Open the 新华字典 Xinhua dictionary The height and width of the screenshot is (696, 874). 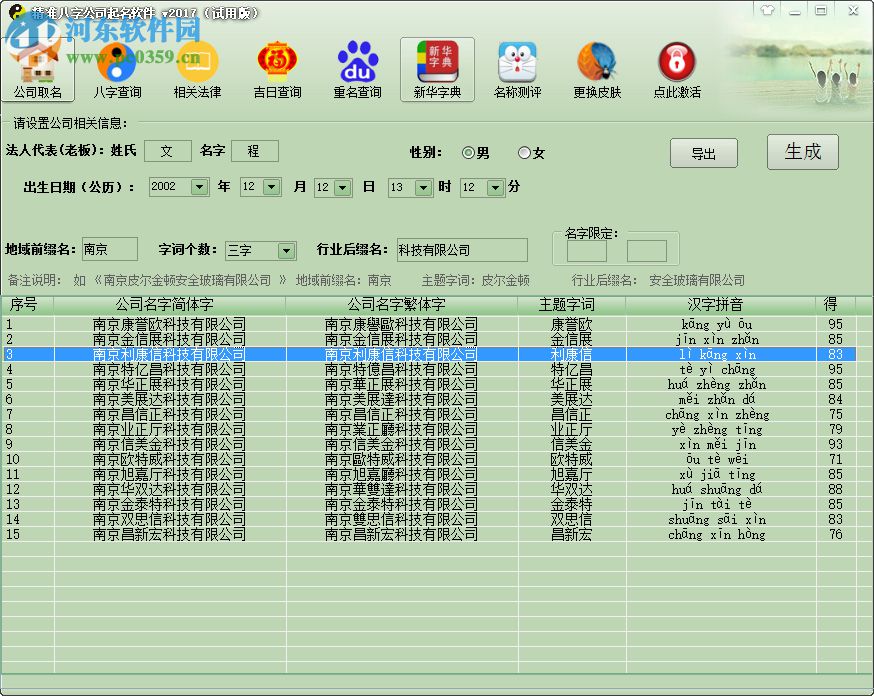(x=437, y=70)
